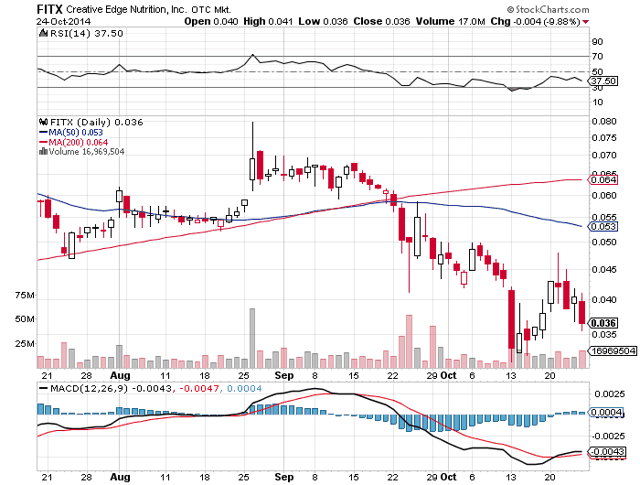Image resolution: width=640 pixels, height=485 pixels.
Task: Click the 0.045 price axis label
Action: click(x=604, y=269)
